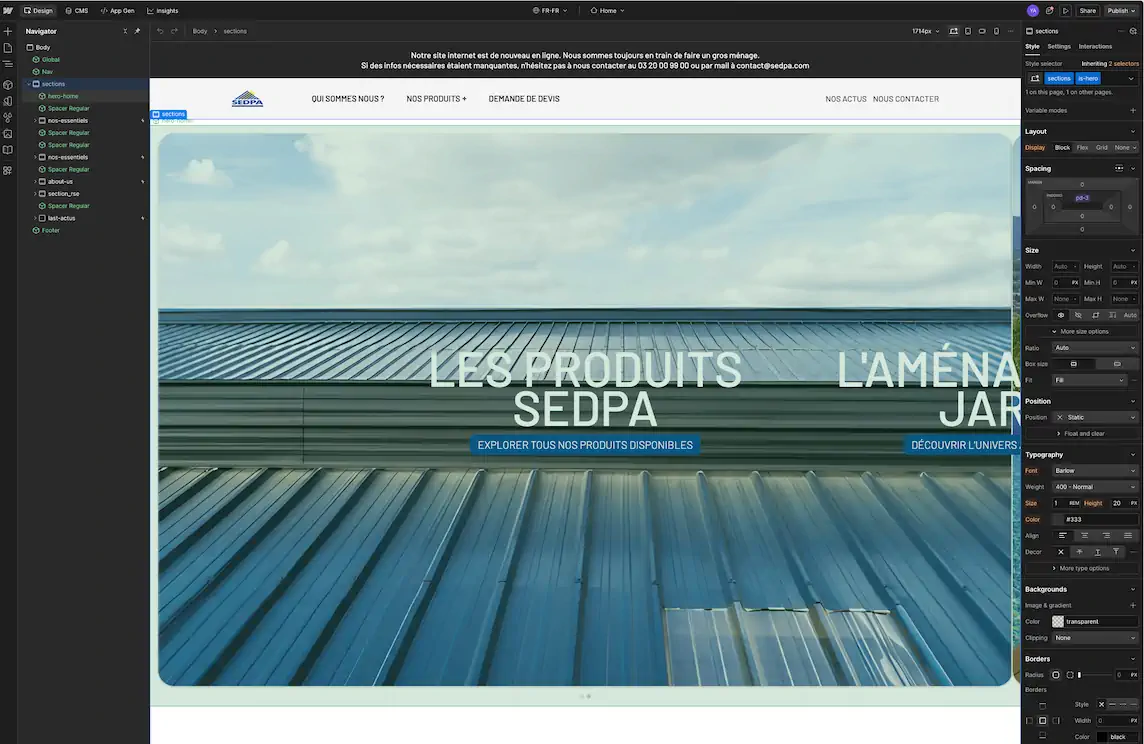Click the is-hero class chip
This screenshot has height=744, width=1144.
pos(1088,79)
